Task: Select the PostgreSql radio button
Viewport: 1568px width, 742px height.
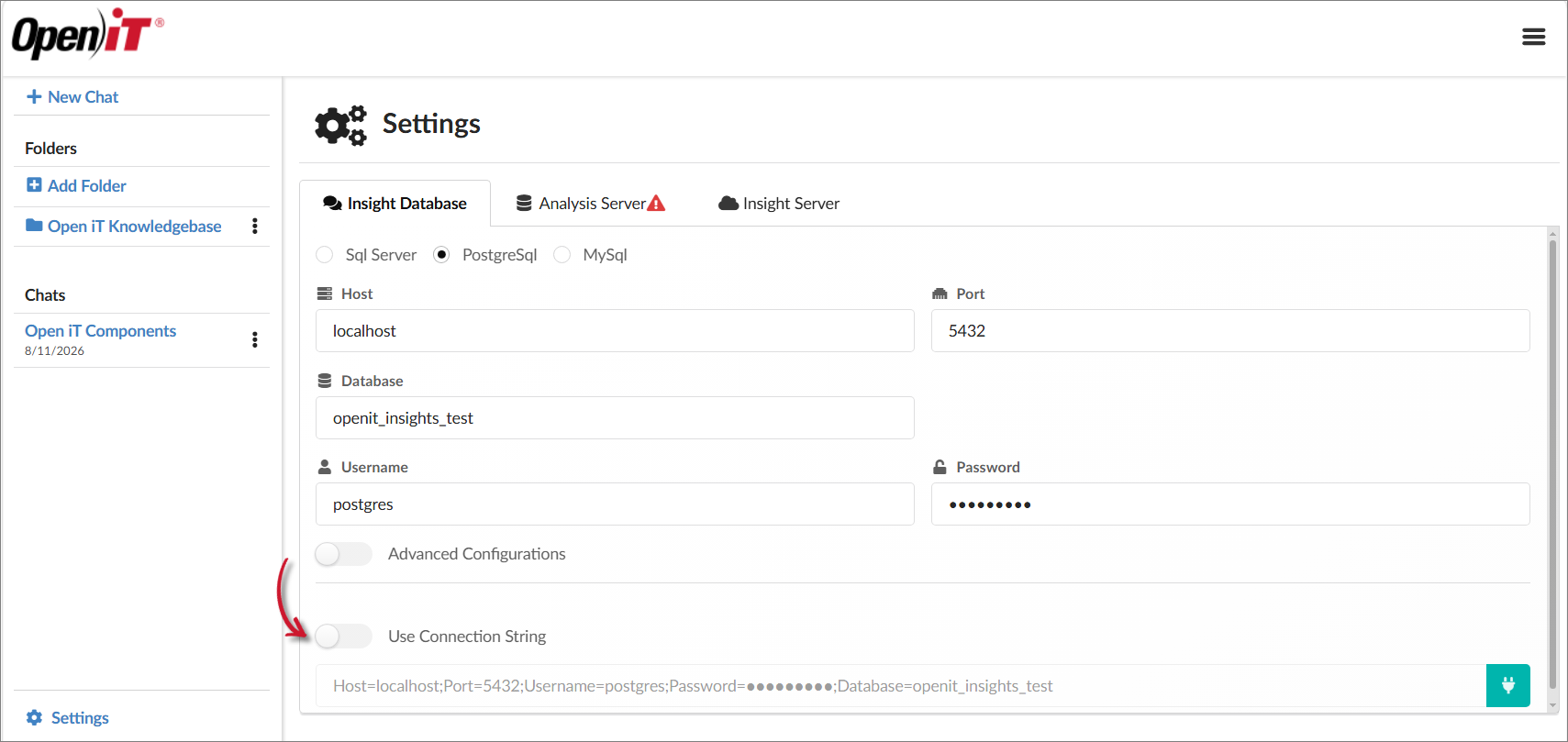Action: 441,254
